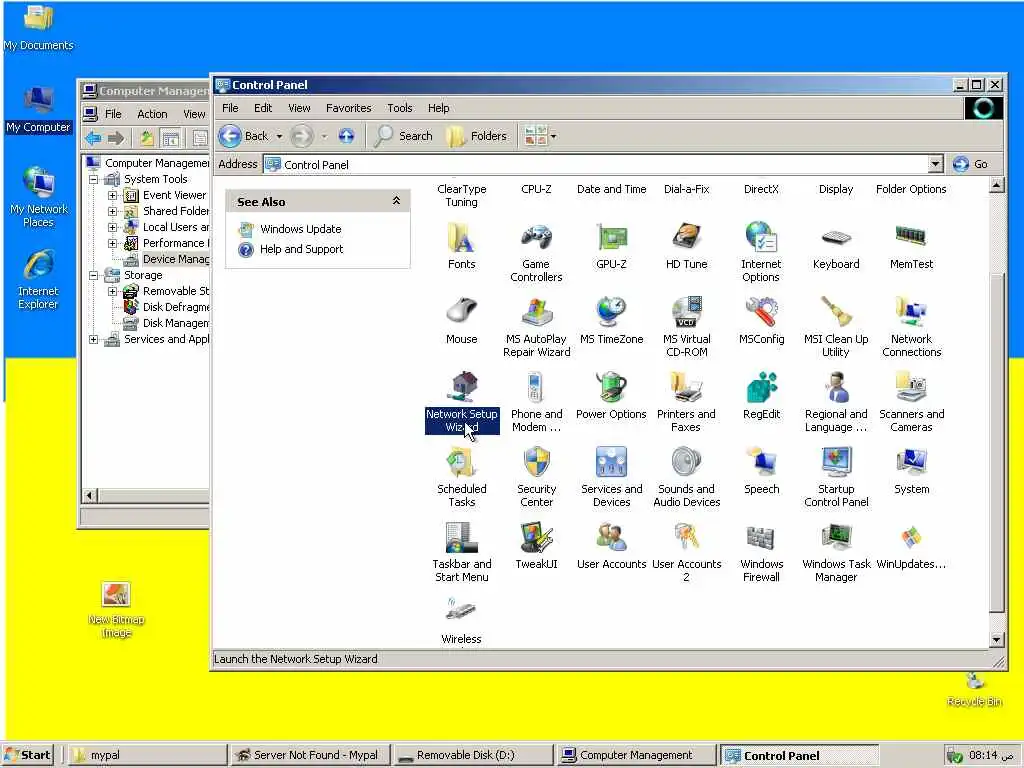Open the Back button history dropdown

tap(279, 136)
